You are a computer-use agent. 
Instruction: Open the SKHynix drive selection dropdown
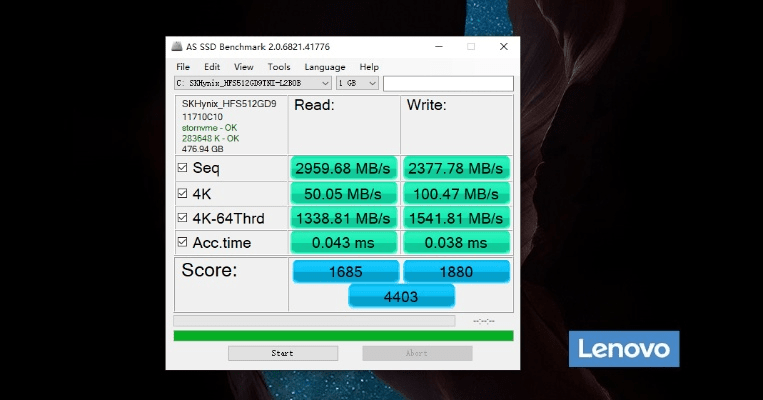coord(252,83)
